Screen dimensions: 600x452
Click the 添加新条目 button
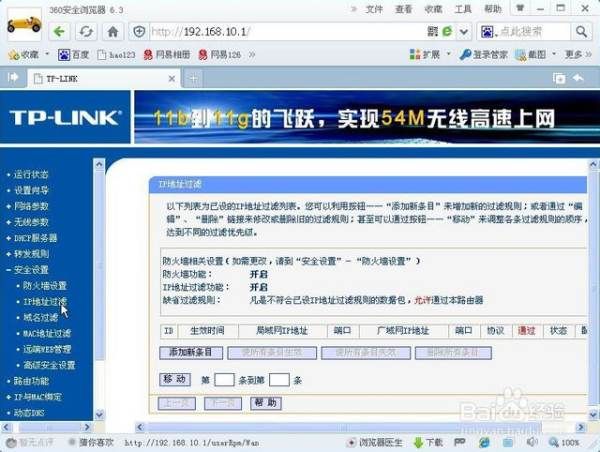tap(191, 352)
